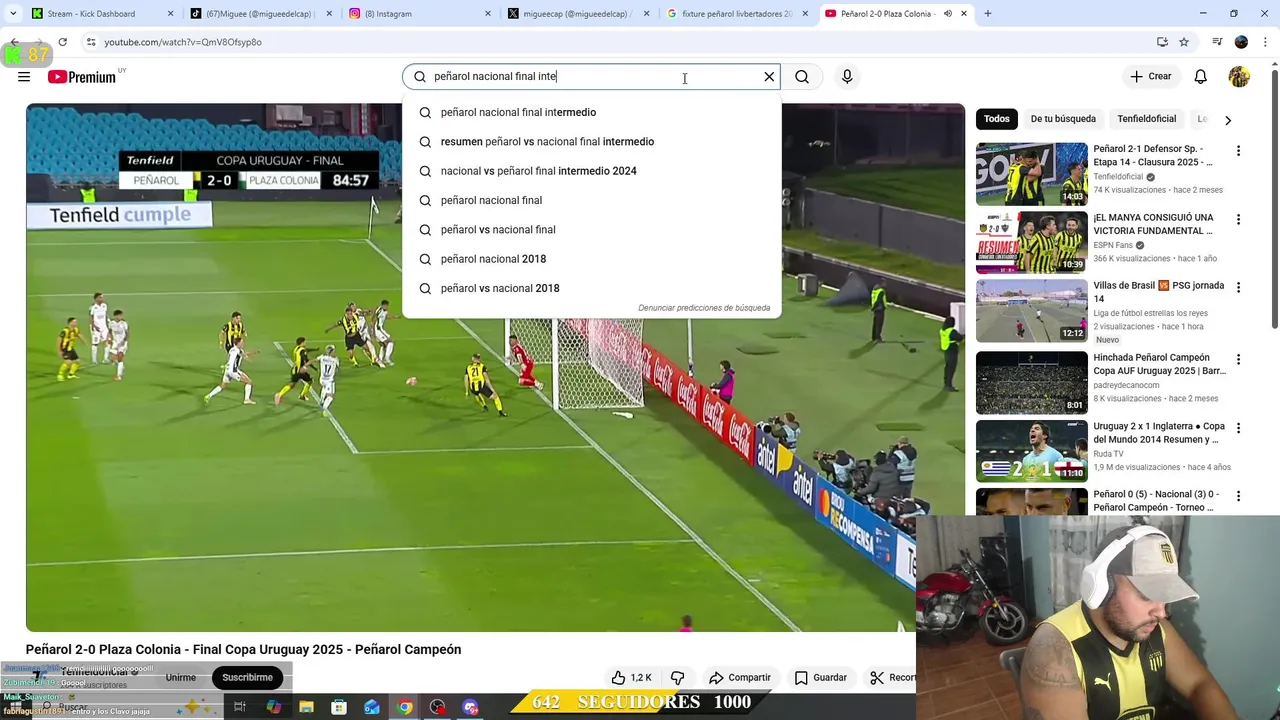This screenshot has height=720, width=1280.
Task: Open options menu for Peñarol 0 (5) Nacional video
Action: (1238, 496)
